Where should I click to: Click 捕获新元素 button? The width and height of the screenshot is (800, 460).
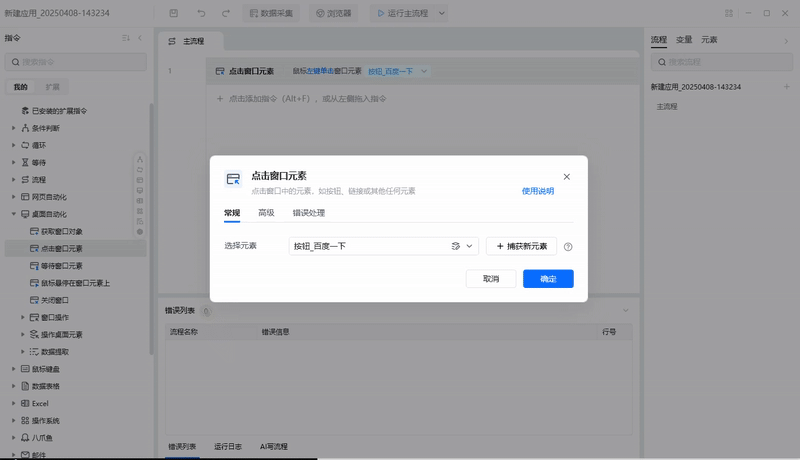pyautogui.click(x=521, y=246)
